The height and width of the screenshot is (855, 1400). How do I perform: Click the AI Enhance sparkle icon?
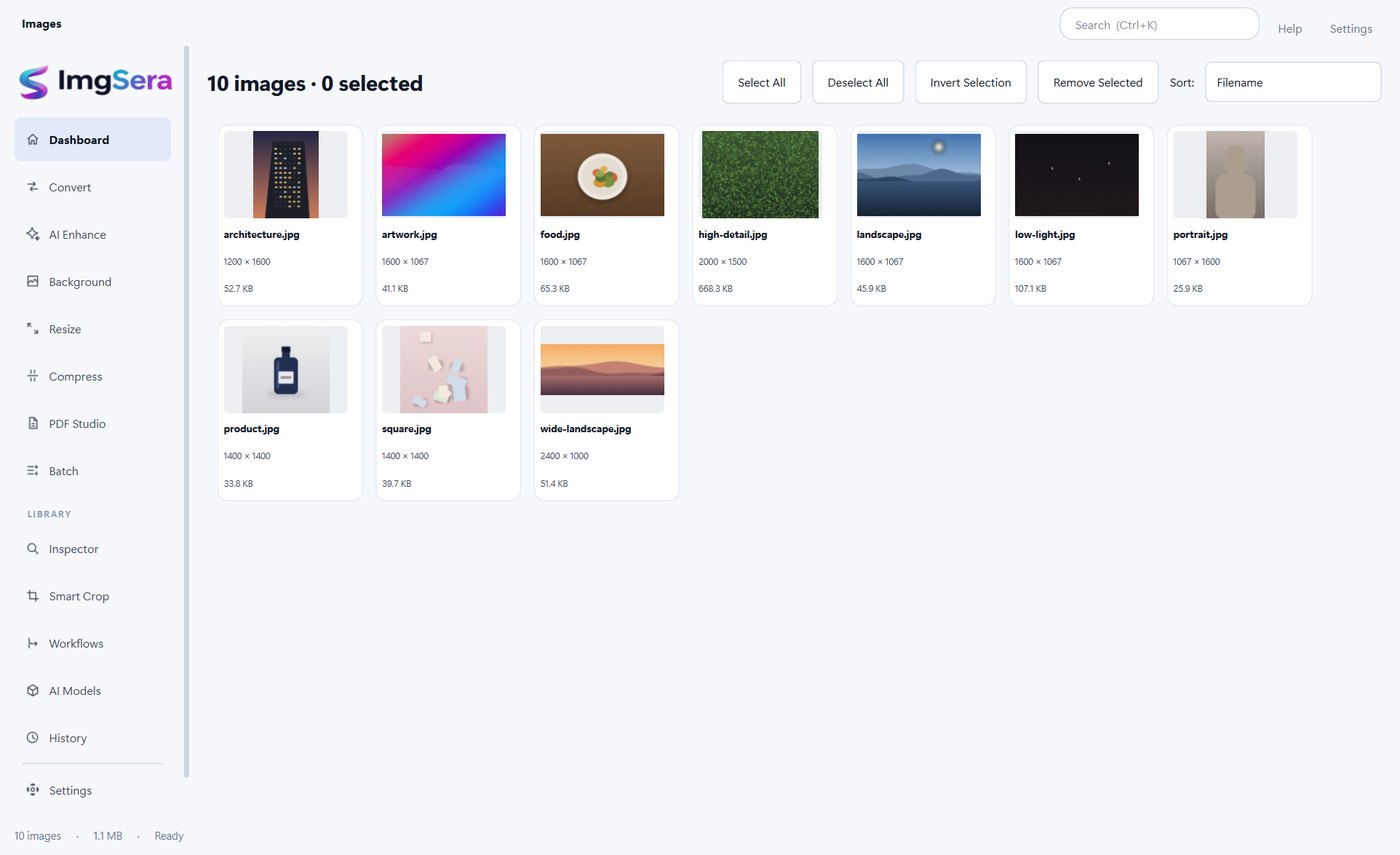click(32, 234)
